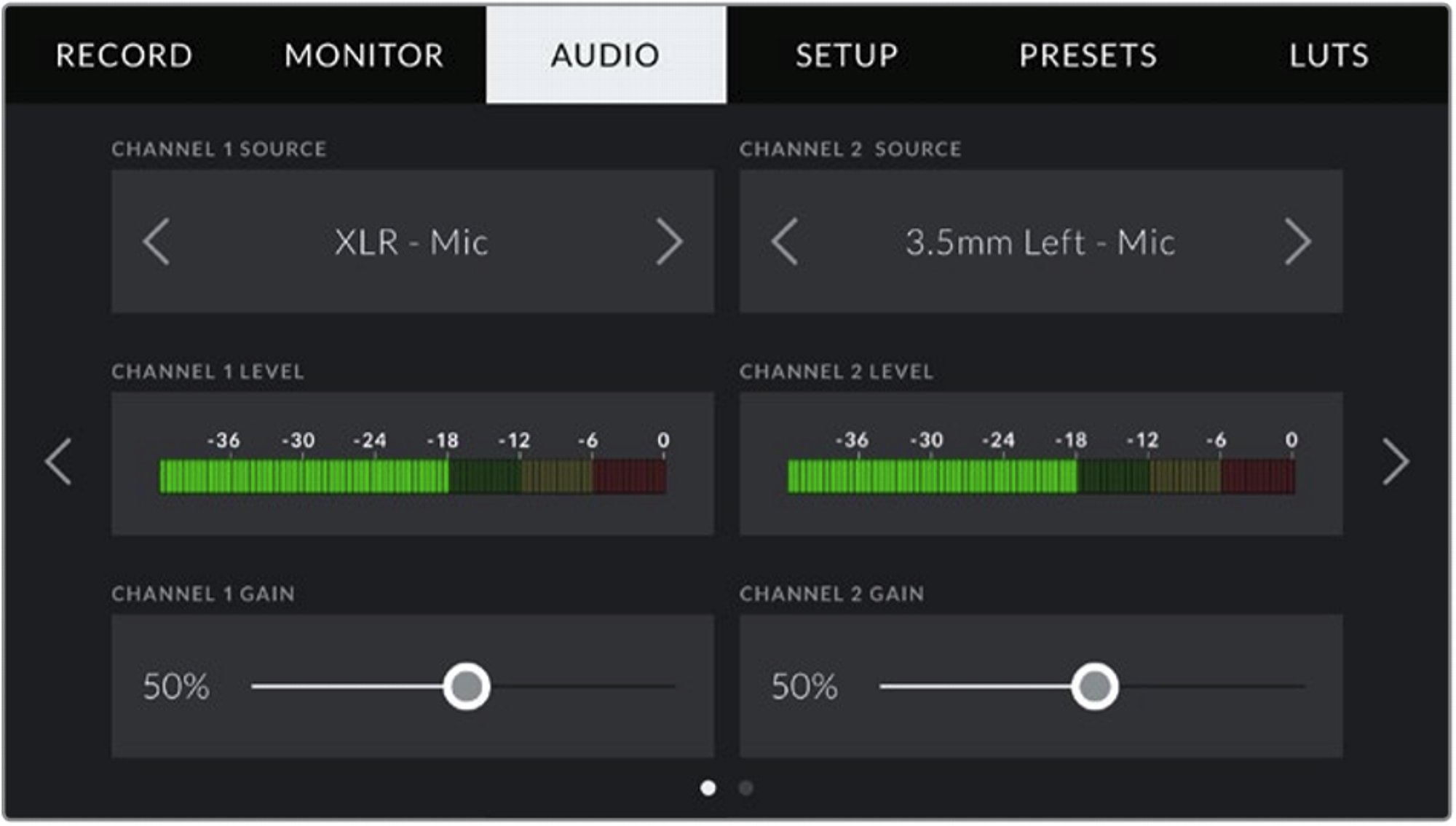Select the second page indicator dot
1456x826 pixels.
[x=745, y=788]
